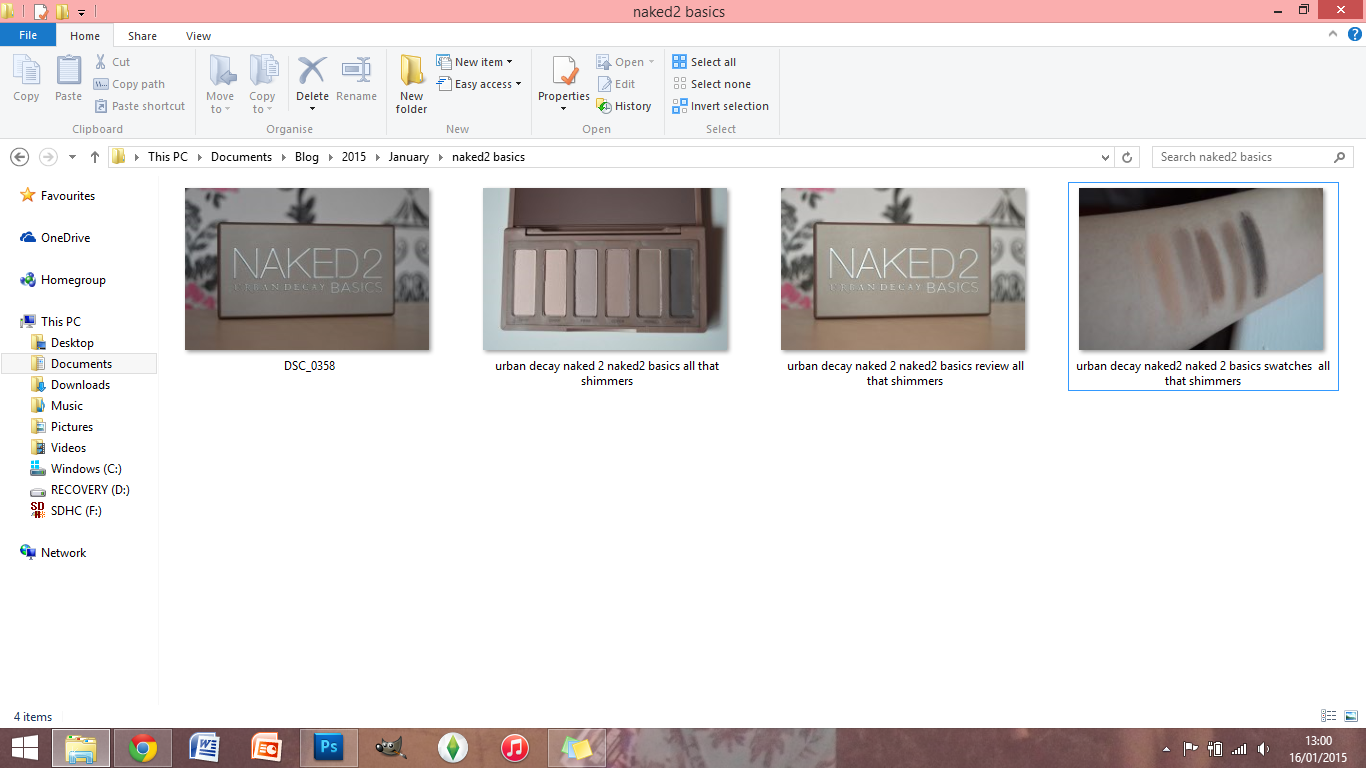Switch to details view in the status bar
The height and width of the screenshot is (768, 1366).
pos(1329,716)
